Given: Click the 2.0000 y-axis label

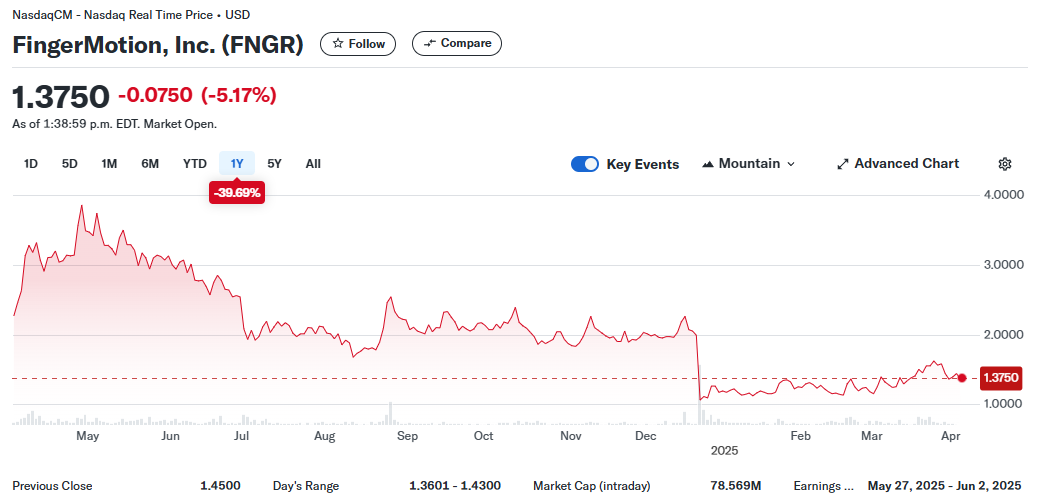Looking at the screenshot, I should 1003,335.
